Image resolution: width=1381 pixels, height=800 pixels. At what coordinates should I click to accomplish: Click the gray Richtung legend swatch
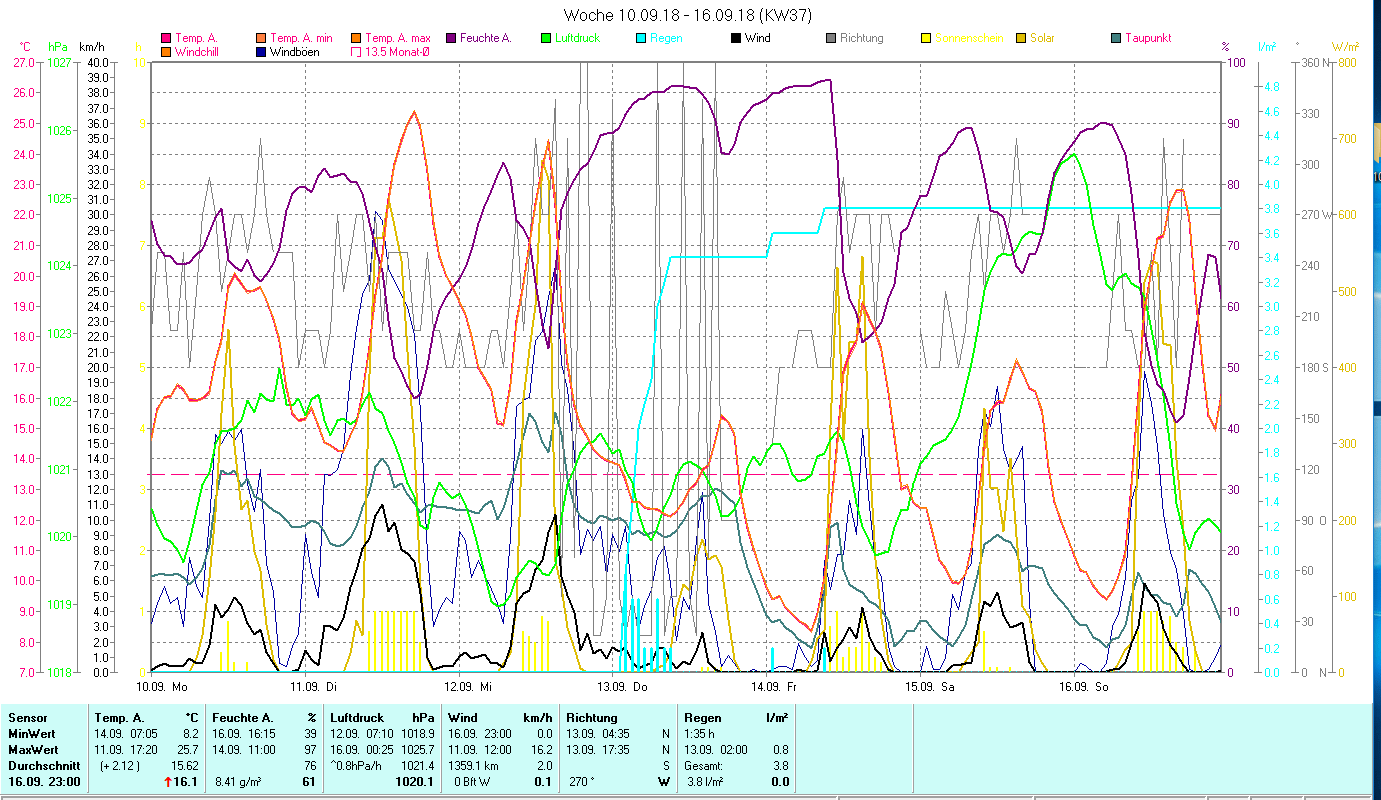[x=831, y=39]
